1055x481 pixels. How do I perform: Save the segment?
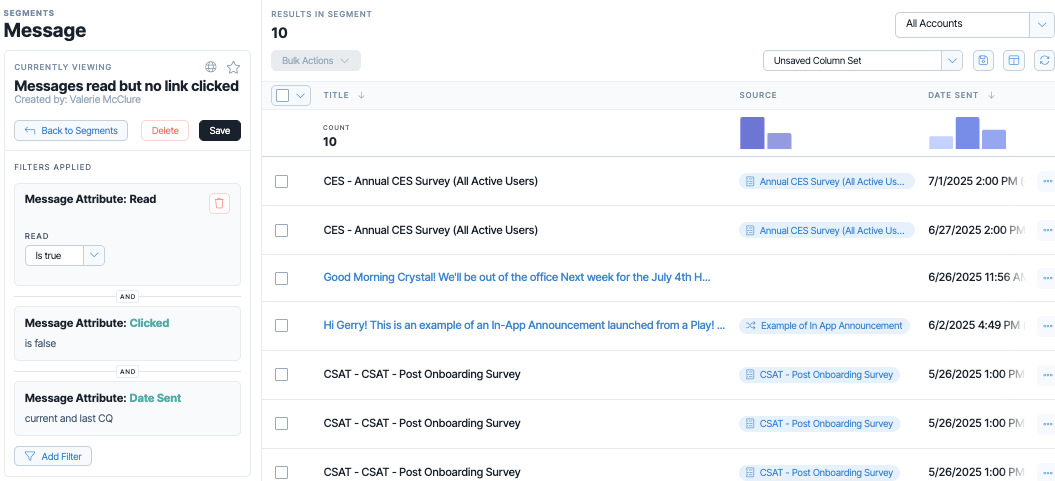[x=220, y=131]
